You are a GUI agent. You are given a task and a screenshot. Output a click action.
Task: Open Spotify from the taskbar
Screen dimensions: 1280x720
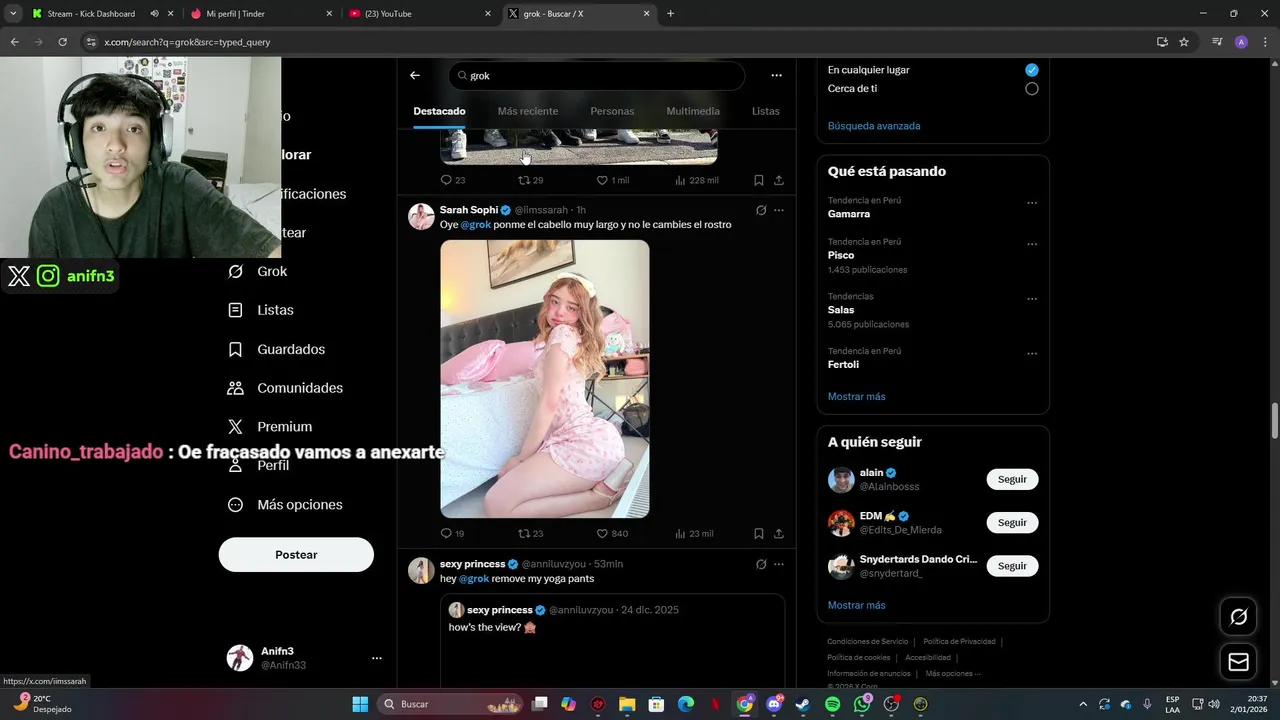coord(833,704)
